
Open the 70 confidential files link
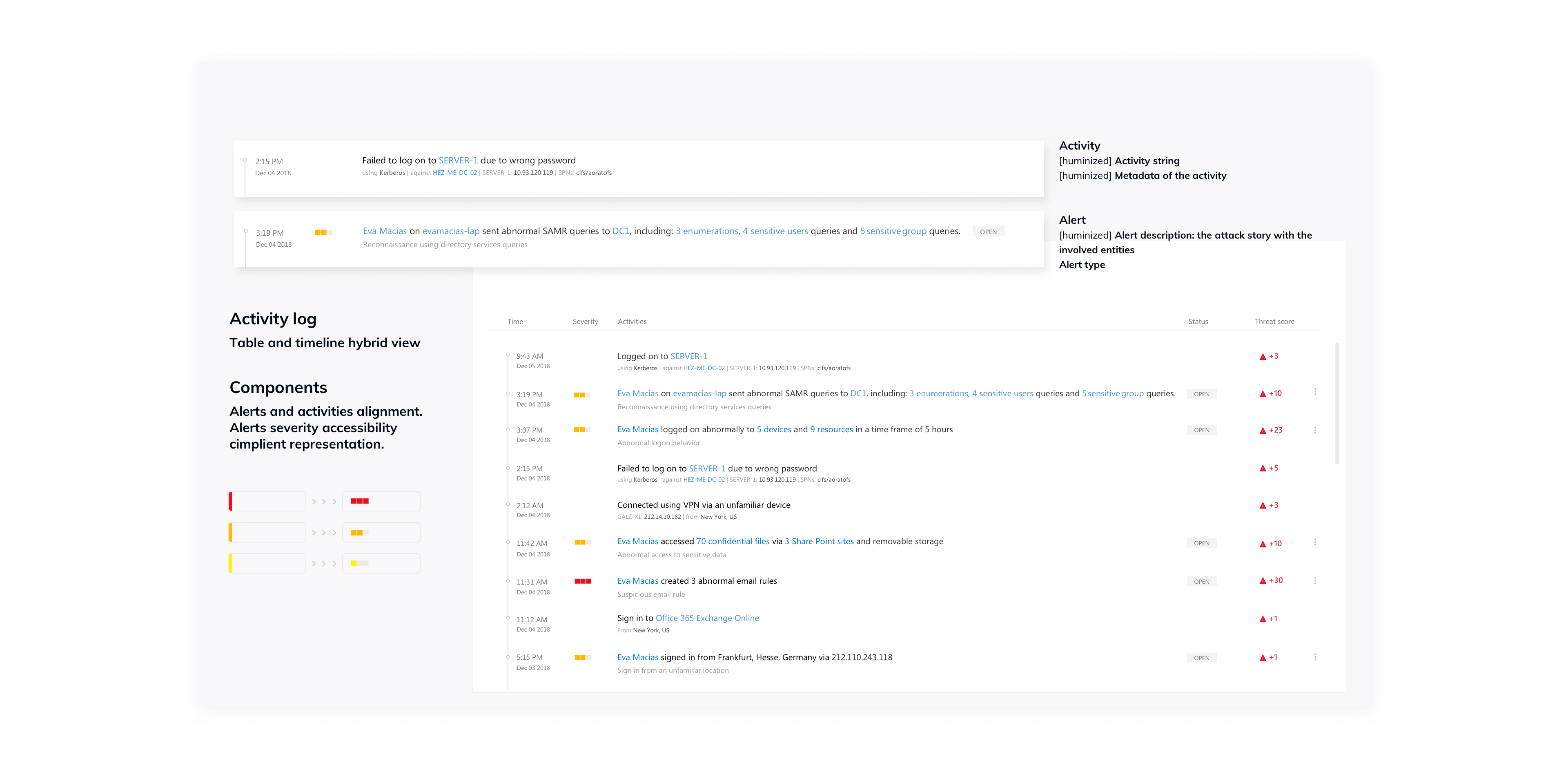pos(732,541)
